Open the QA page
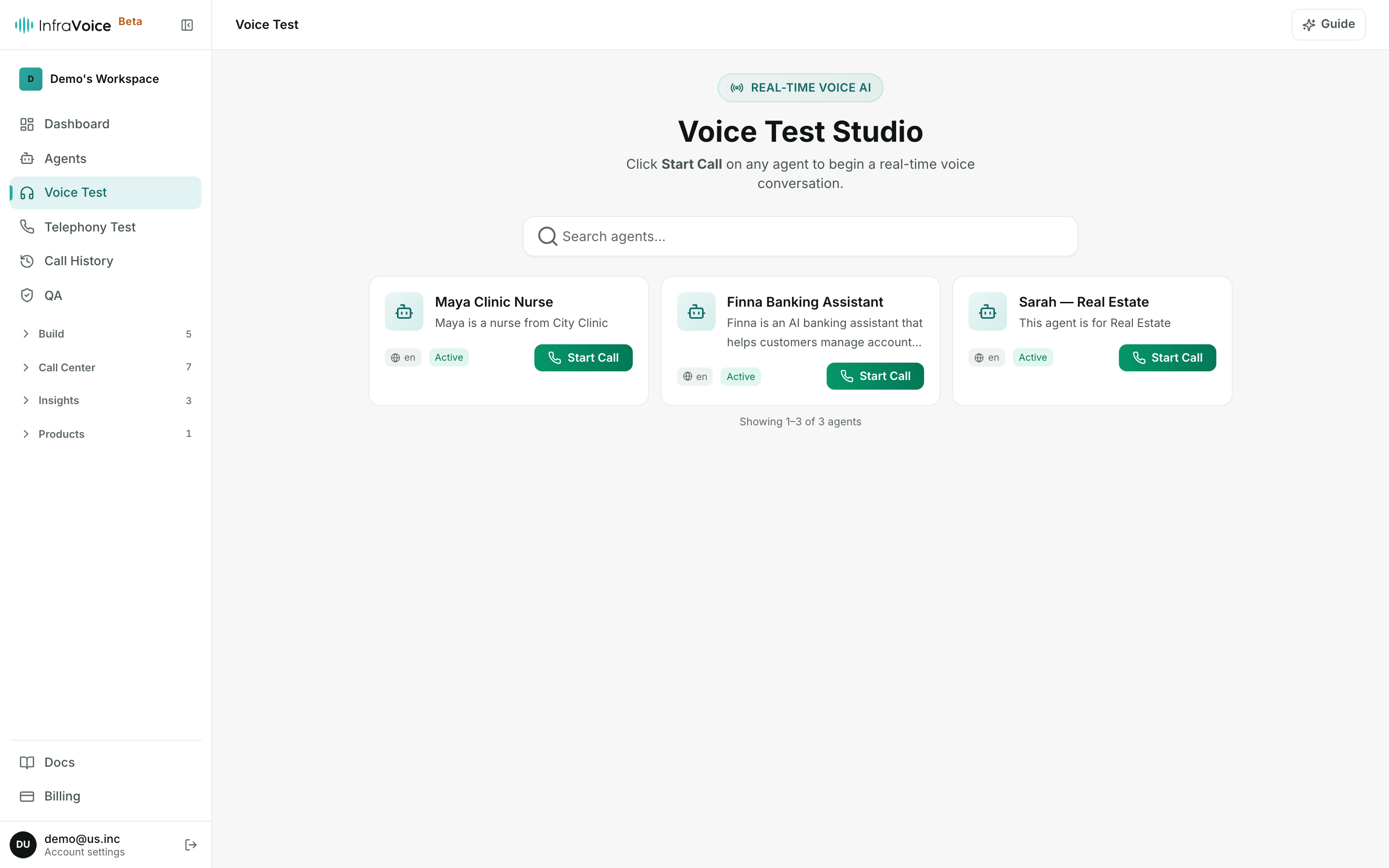 point(106,296)
